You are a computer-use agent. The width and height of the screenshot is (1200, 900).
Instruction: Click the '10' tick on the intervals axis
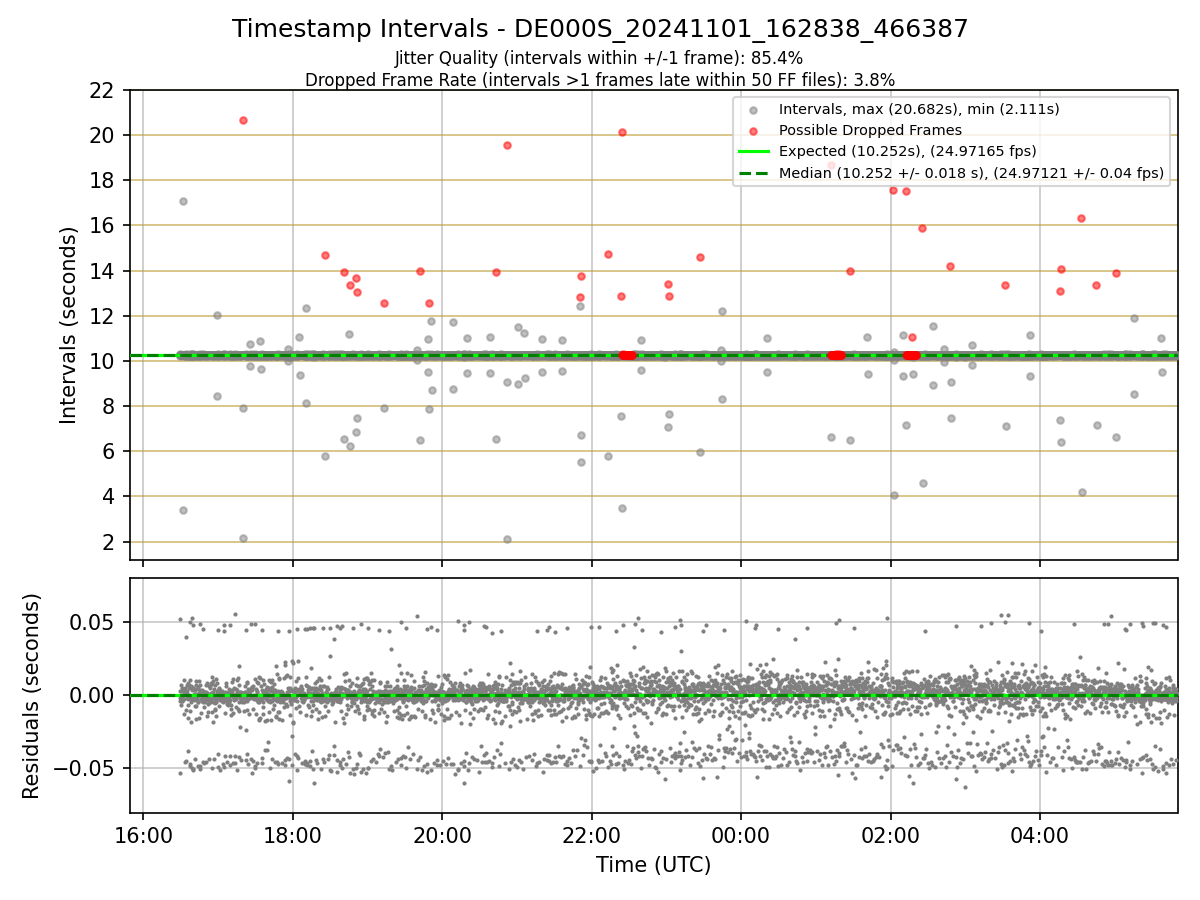pos(102,361)
